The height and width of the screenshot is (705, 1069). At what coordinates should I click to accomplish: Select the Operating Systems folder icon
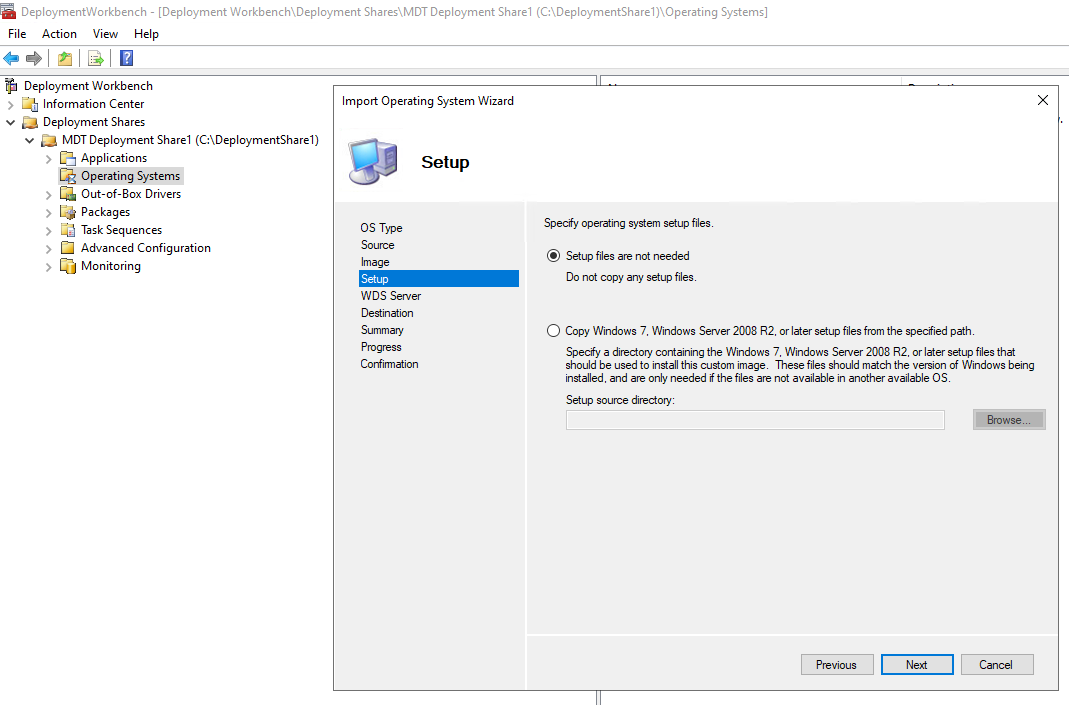[68, 175]
